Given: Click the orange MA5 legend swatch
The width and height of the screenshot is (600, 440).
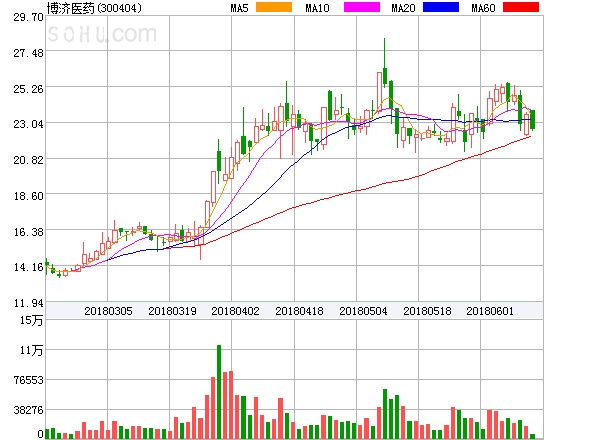Looking at the screenshot, I should click(x=274, y=7).
